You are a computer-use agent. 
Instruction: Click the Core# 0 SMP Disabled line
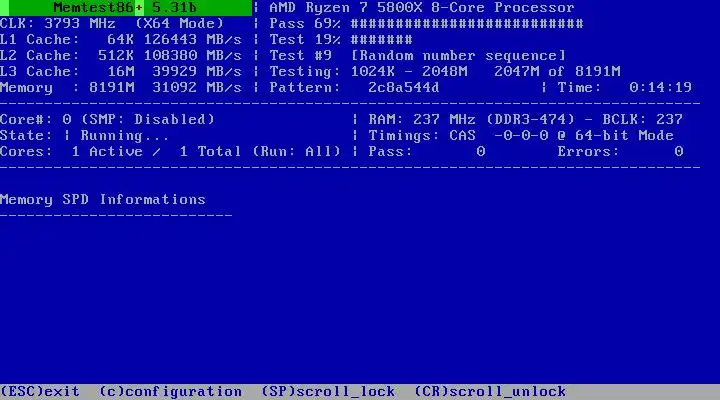(107, 119)
